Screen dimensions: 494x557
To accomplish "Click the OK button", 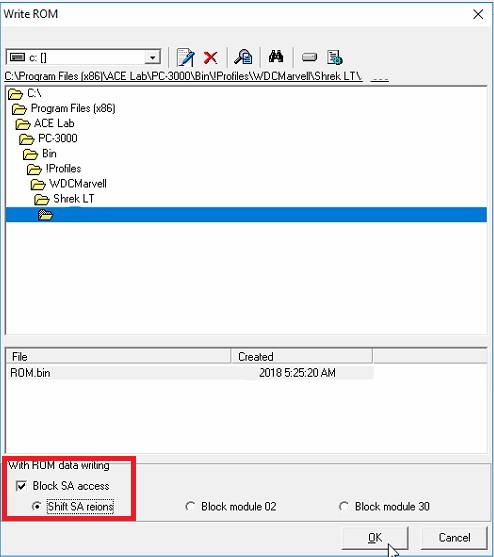I will click(x=375, y=537).
